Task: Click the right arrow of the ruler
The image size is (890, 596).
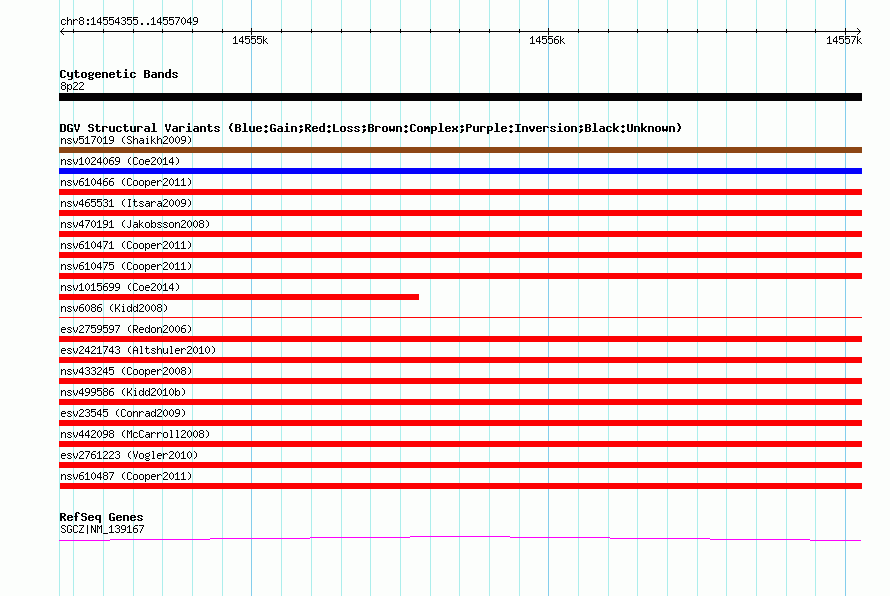Action: [x=858, y=31]
